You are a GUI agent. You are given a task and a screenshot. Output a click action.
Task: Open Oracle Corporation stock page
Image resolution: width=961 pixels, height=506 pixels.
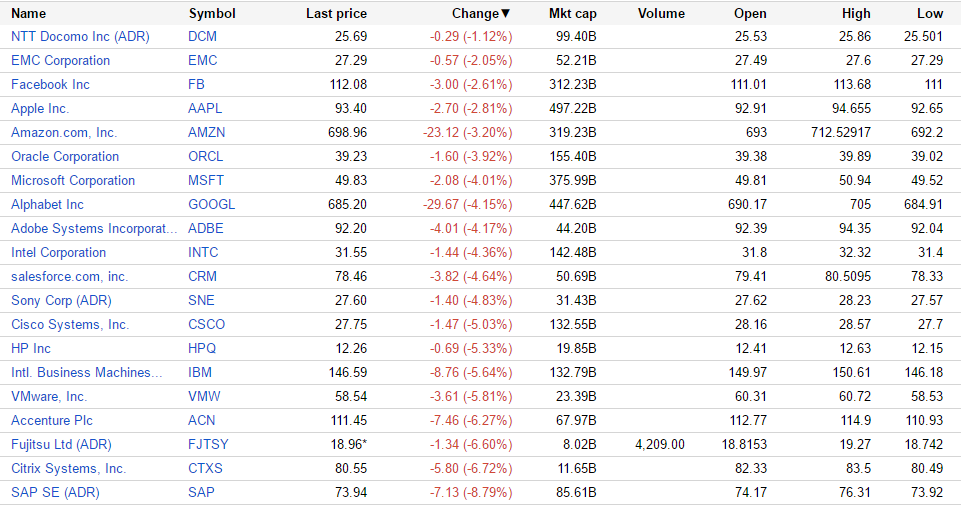(x=65, y=157)
